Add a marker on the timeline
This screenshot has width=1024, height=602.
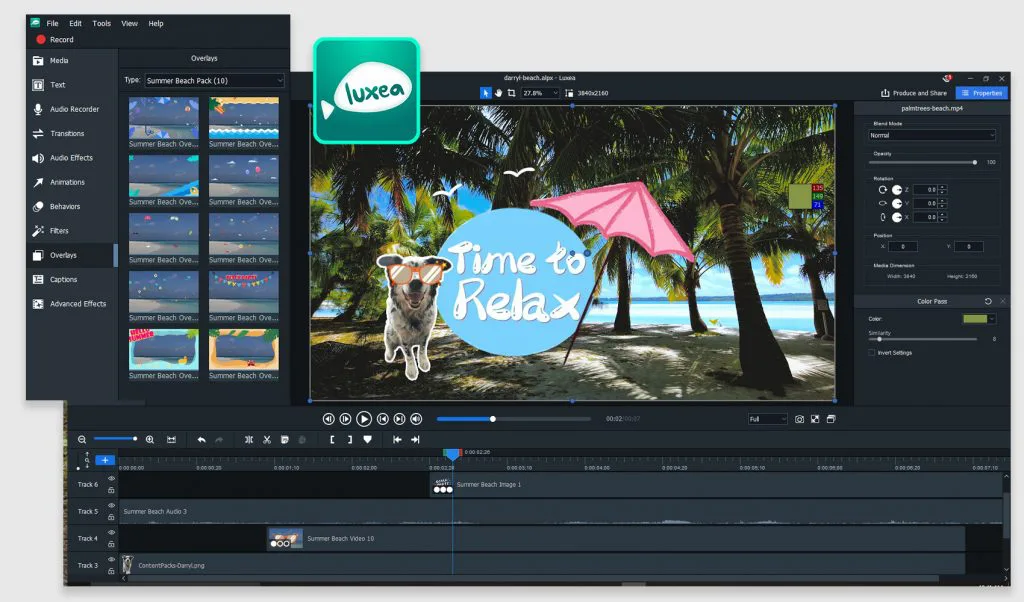pos(368,439)
